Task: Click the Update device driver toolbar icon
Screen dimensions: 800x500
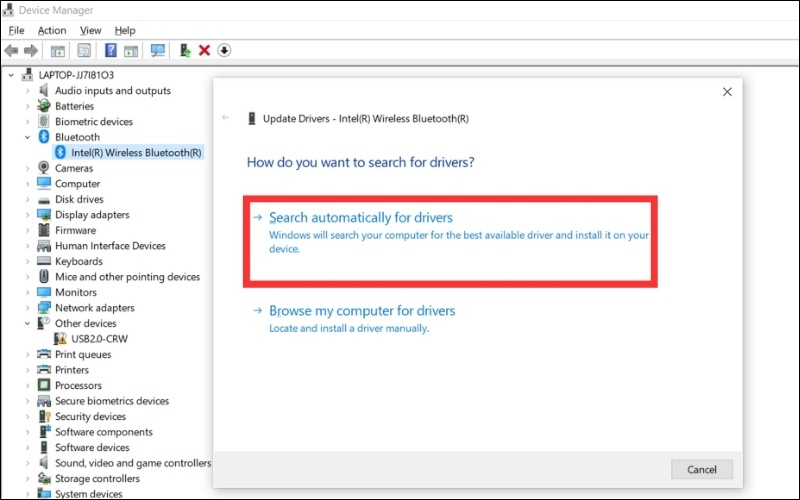Action: click(x=185, y=50)
